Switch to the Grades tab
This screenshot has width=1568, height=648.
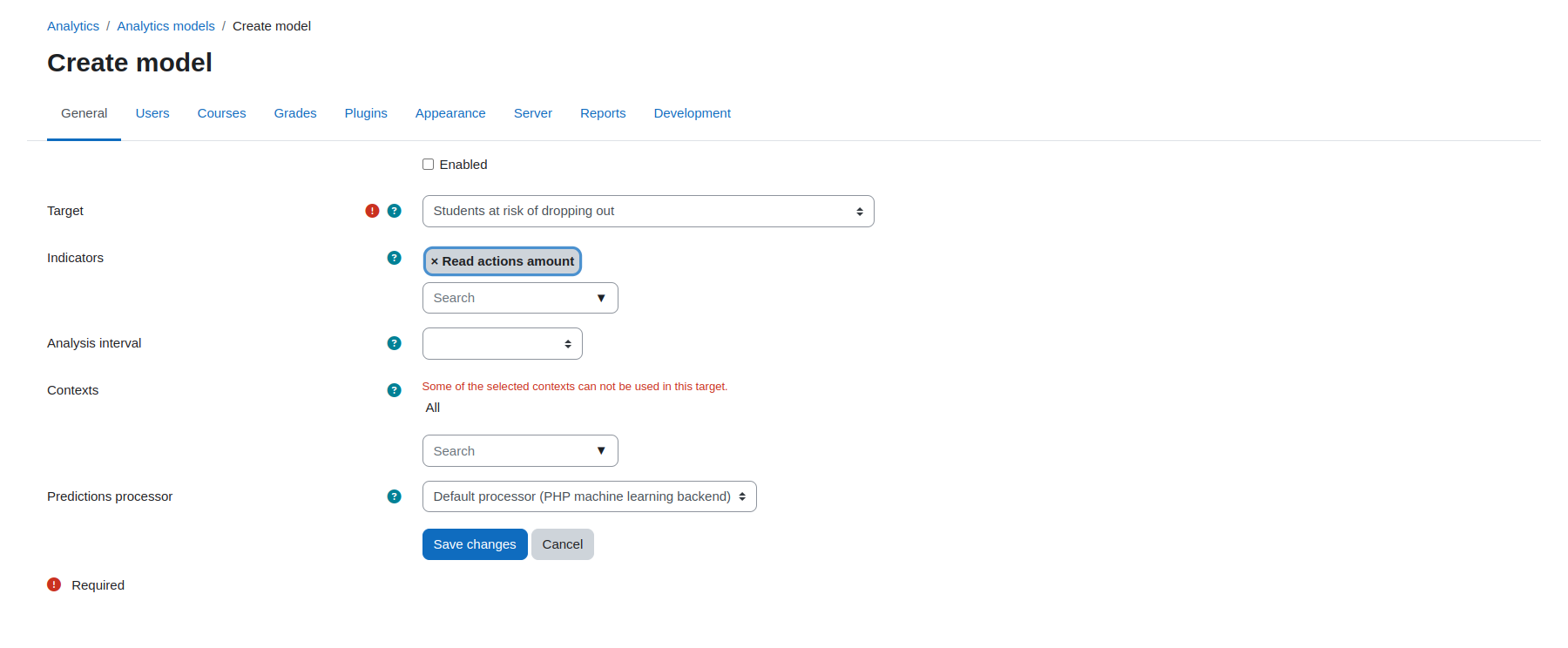pos(295,113)
